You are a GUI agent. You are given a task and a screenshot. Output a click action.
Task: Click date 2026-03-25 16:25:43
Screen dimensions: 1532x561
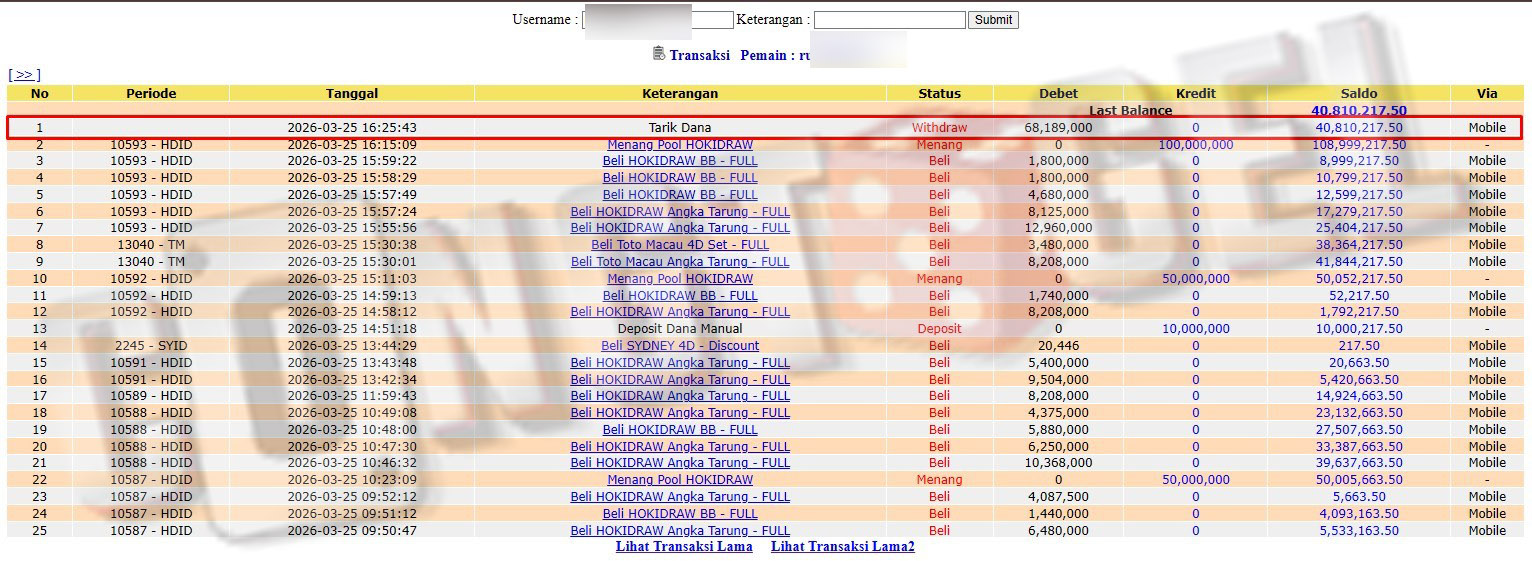tap(352, 128)
